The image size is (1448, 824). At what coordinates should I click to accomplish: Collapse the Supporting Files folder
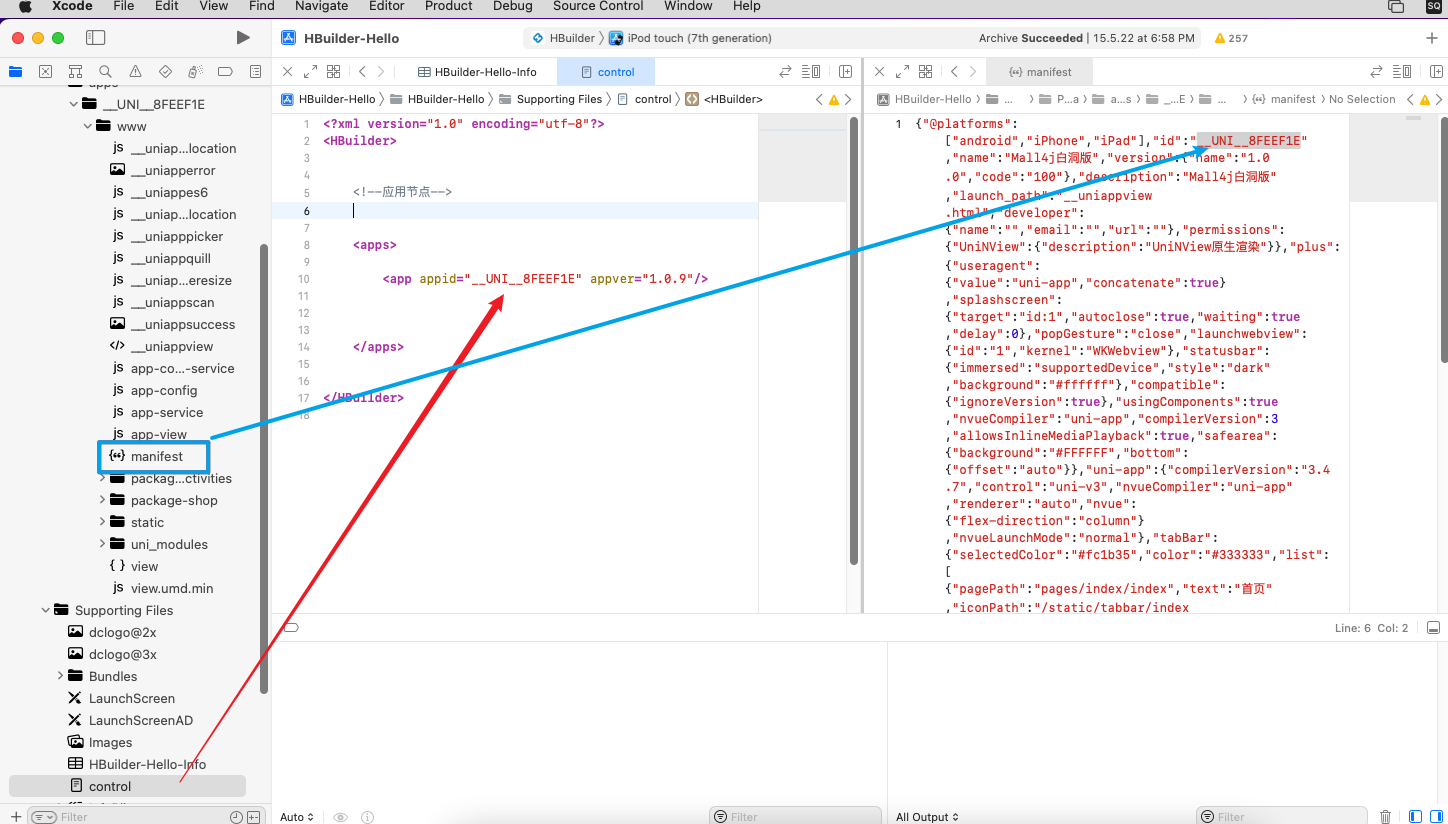coord(46,610)
